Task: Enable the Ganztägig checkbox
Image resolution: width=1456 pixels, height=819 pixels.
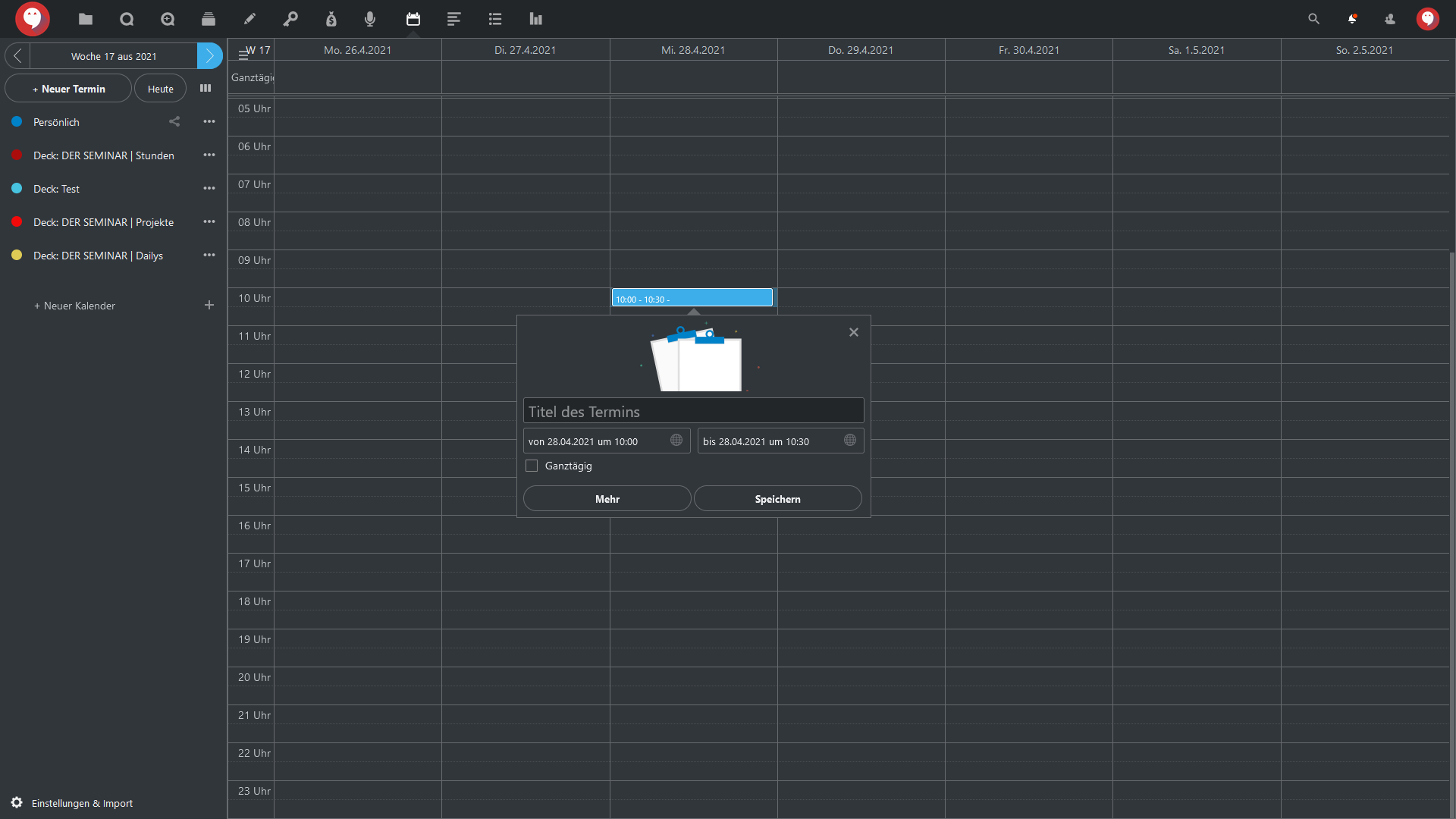Action: pyautogui.click(x=532, y=466)
